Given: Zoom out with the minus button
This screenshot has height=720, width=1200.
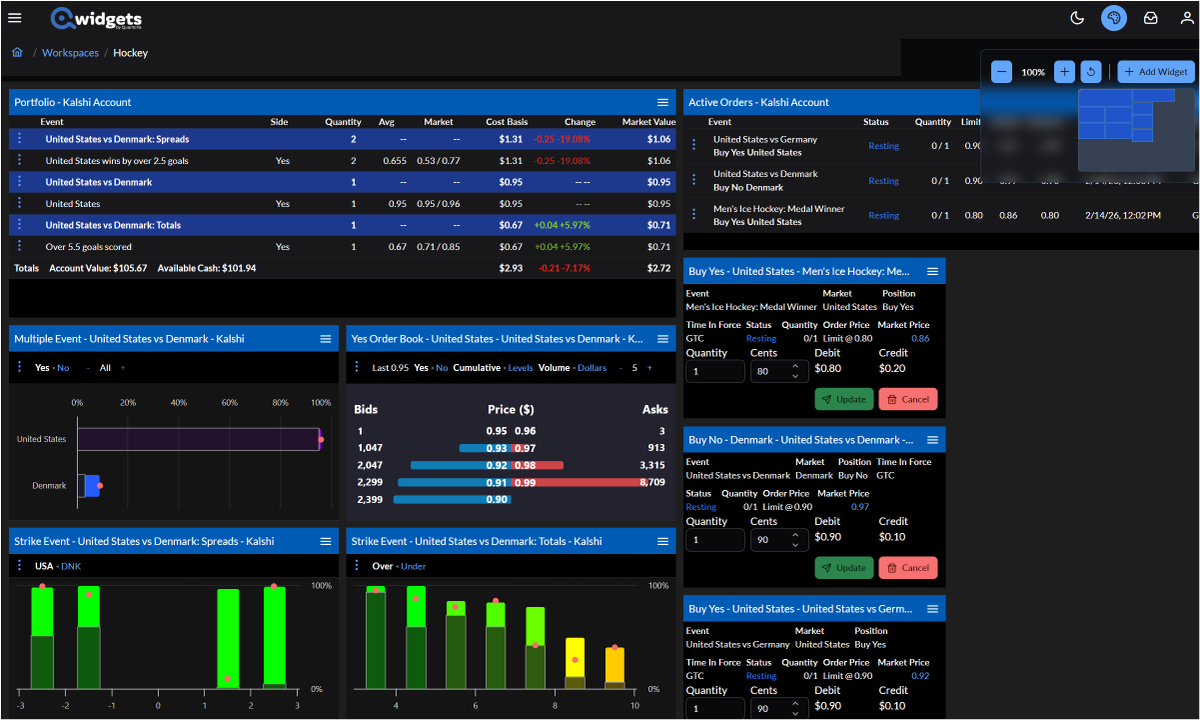Looking at the screenshot, I should click(1002, 72).
